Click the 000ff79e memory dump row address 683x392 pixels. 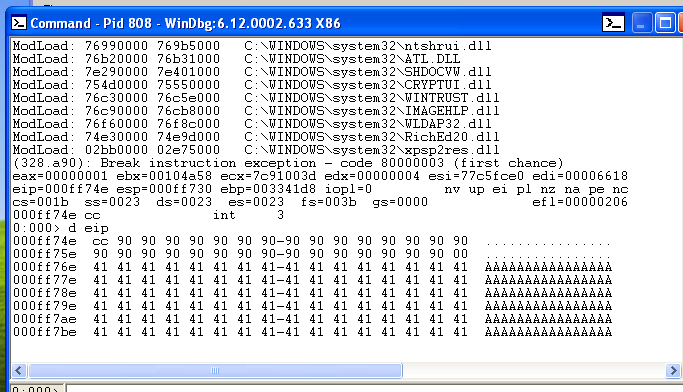point(44,306)
